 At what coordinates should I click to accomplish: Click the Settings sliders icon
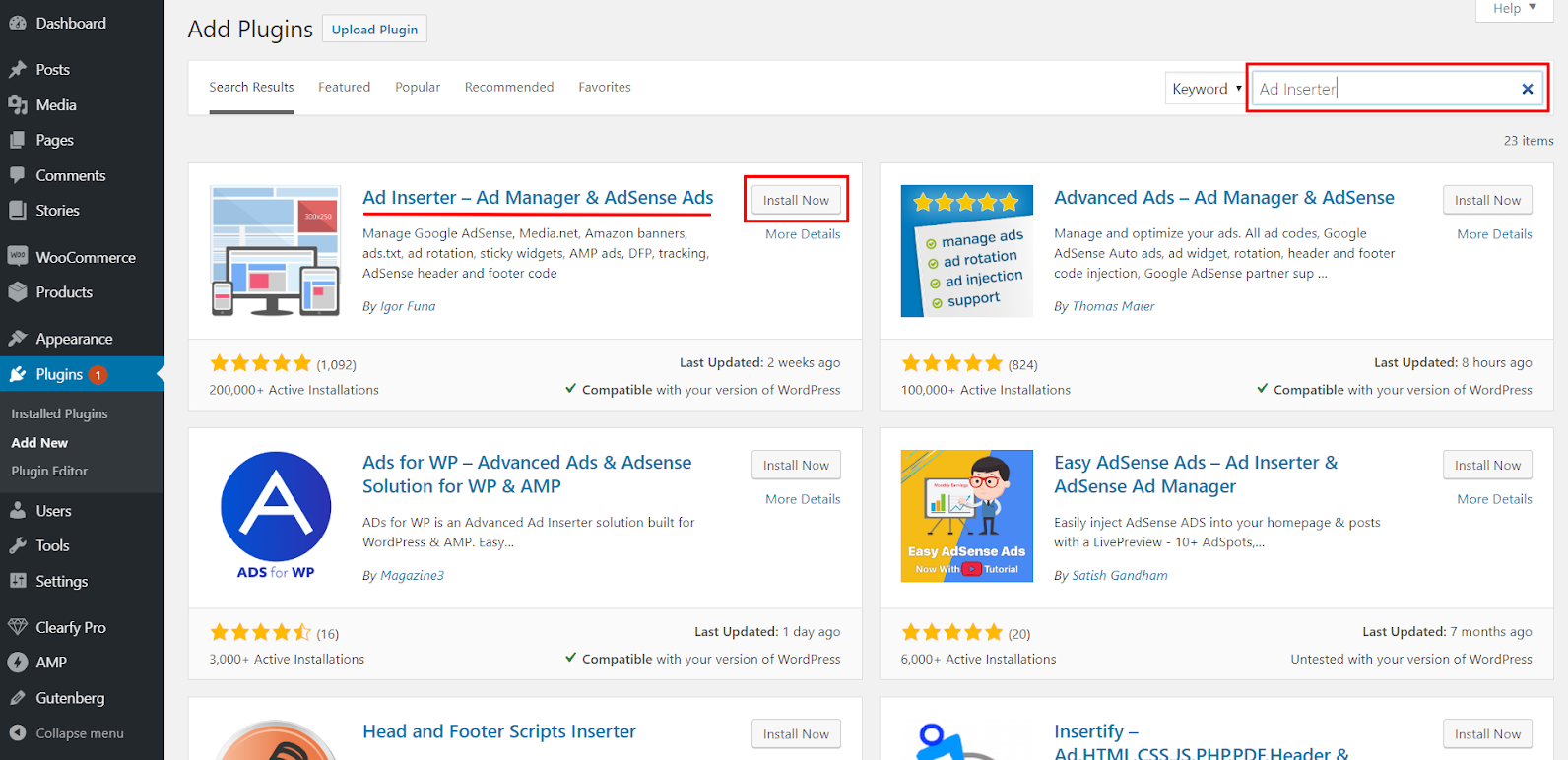(18, 581)
